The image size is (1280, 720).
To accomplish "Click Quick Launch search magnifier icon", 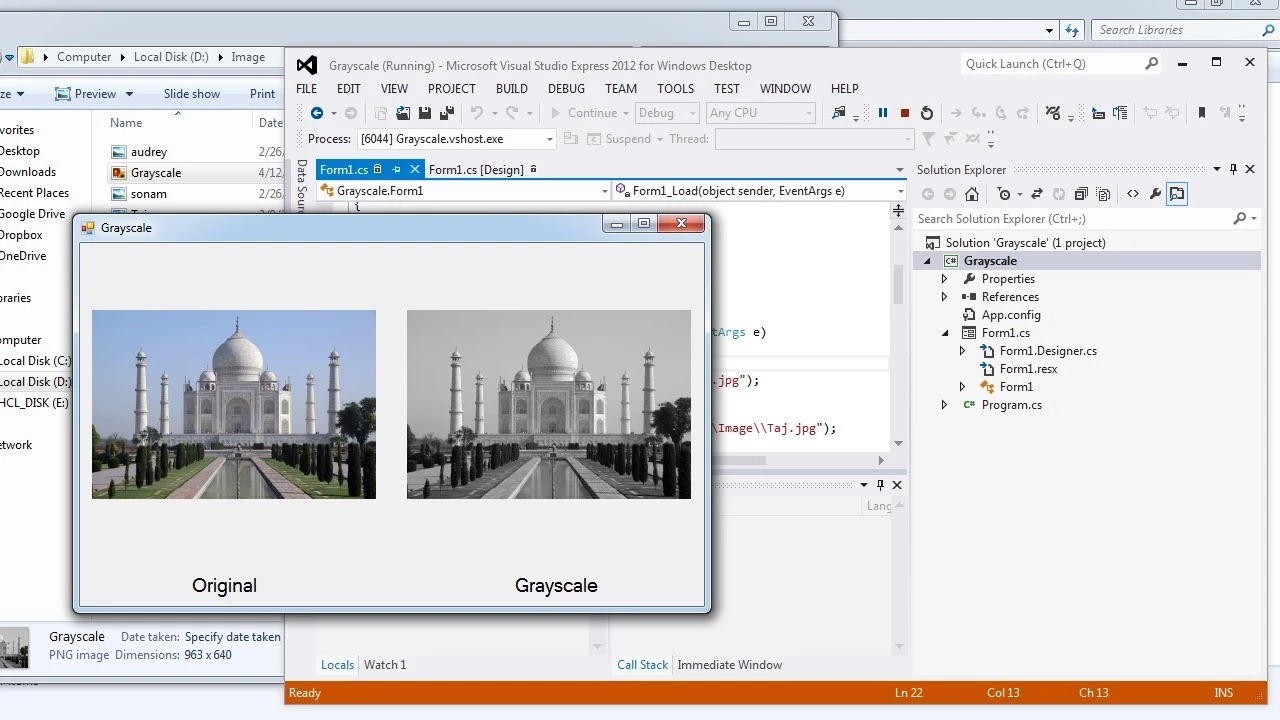I will click(x=1151, y=64).
